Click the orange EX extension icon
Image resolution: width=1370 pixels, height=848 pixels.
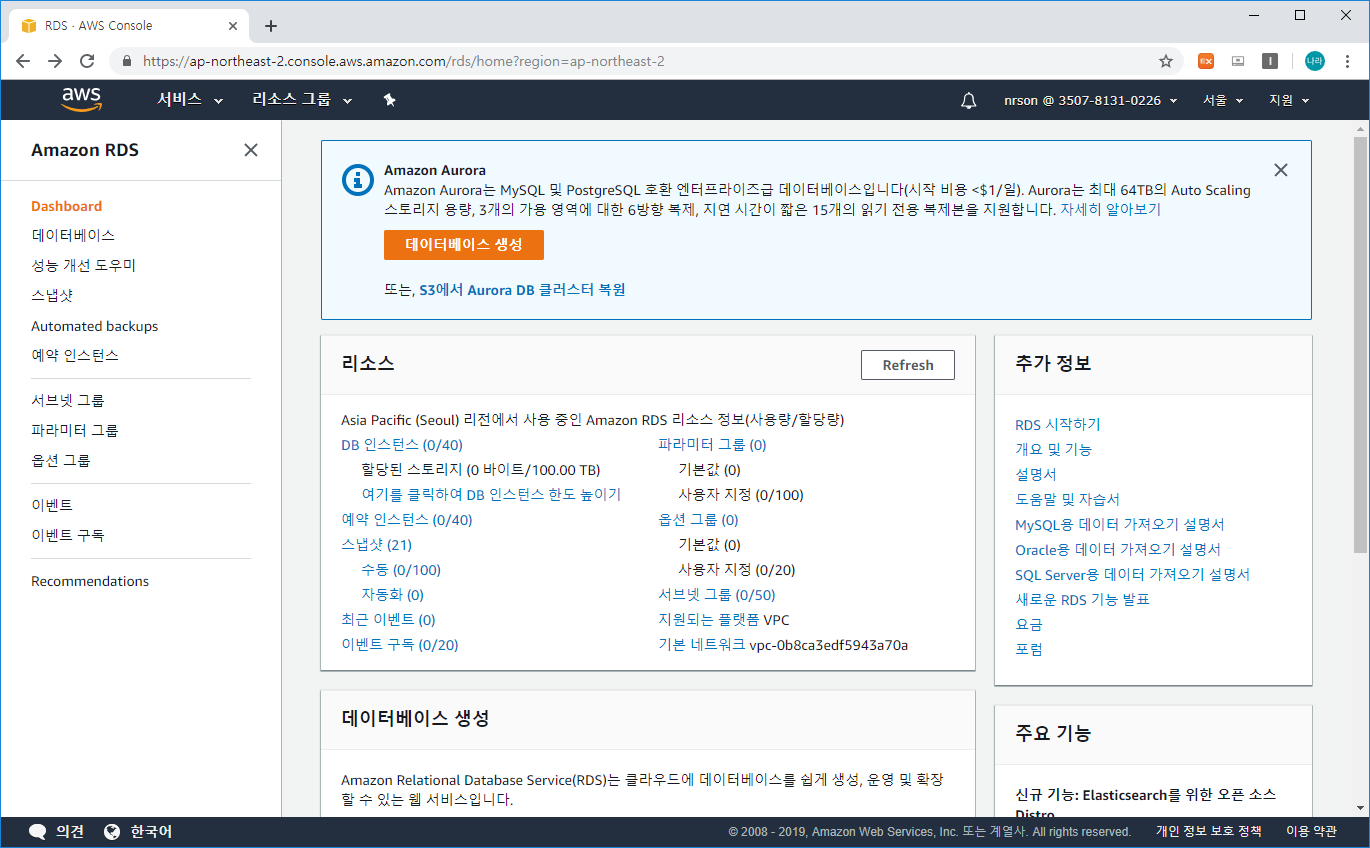click(1206, 61)
